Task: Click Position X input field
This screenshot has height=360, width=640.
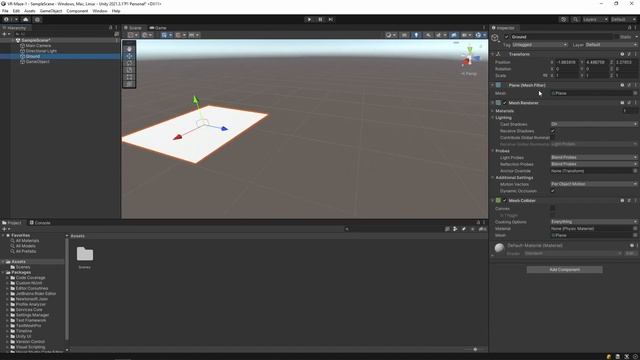Action: [x=567, y=62]
